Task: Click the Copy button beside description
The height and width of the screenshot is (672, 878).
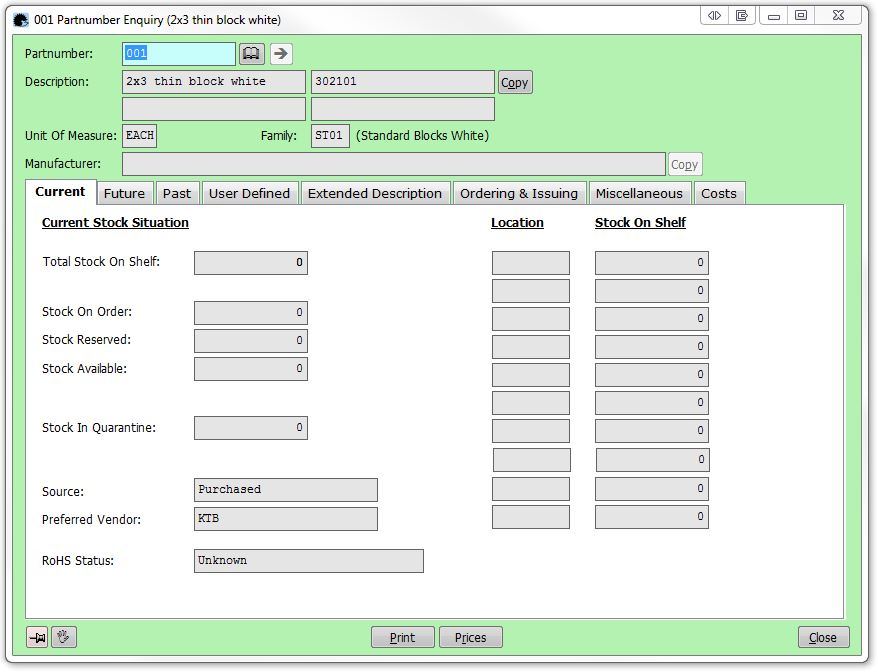Action: 515,82
